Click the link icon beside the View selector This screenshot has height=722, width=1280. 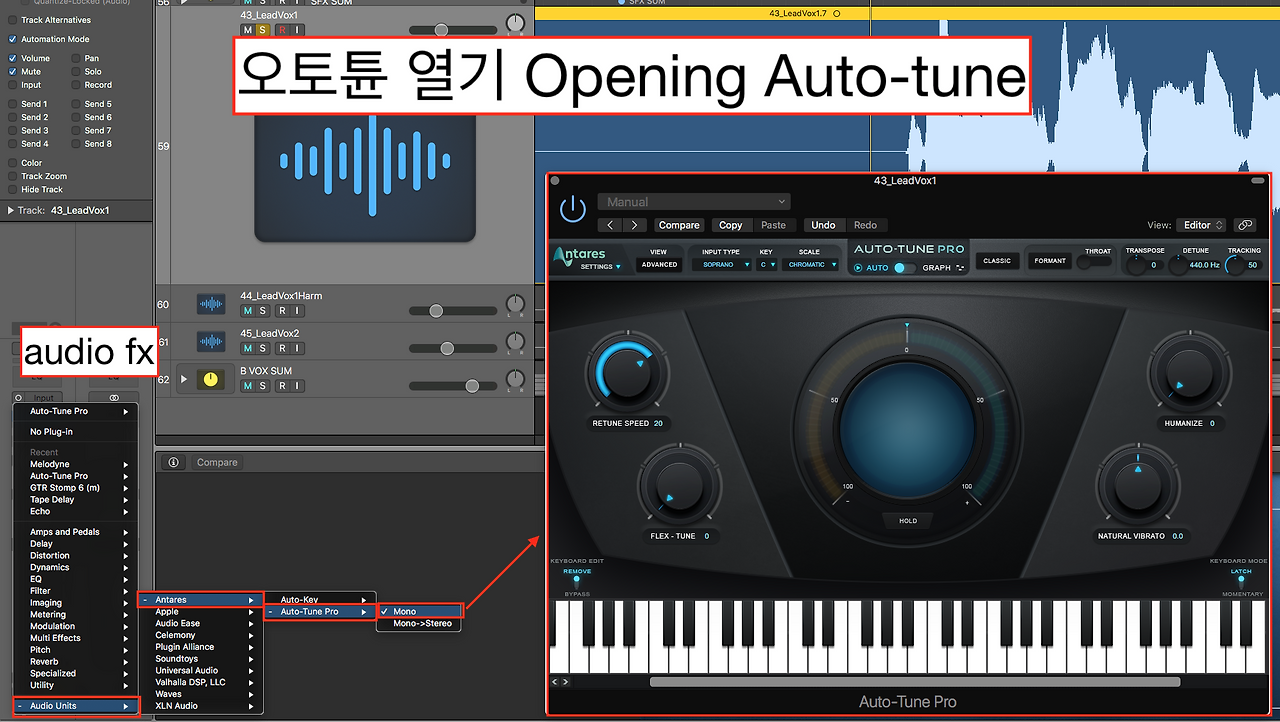pos(1245,225)
